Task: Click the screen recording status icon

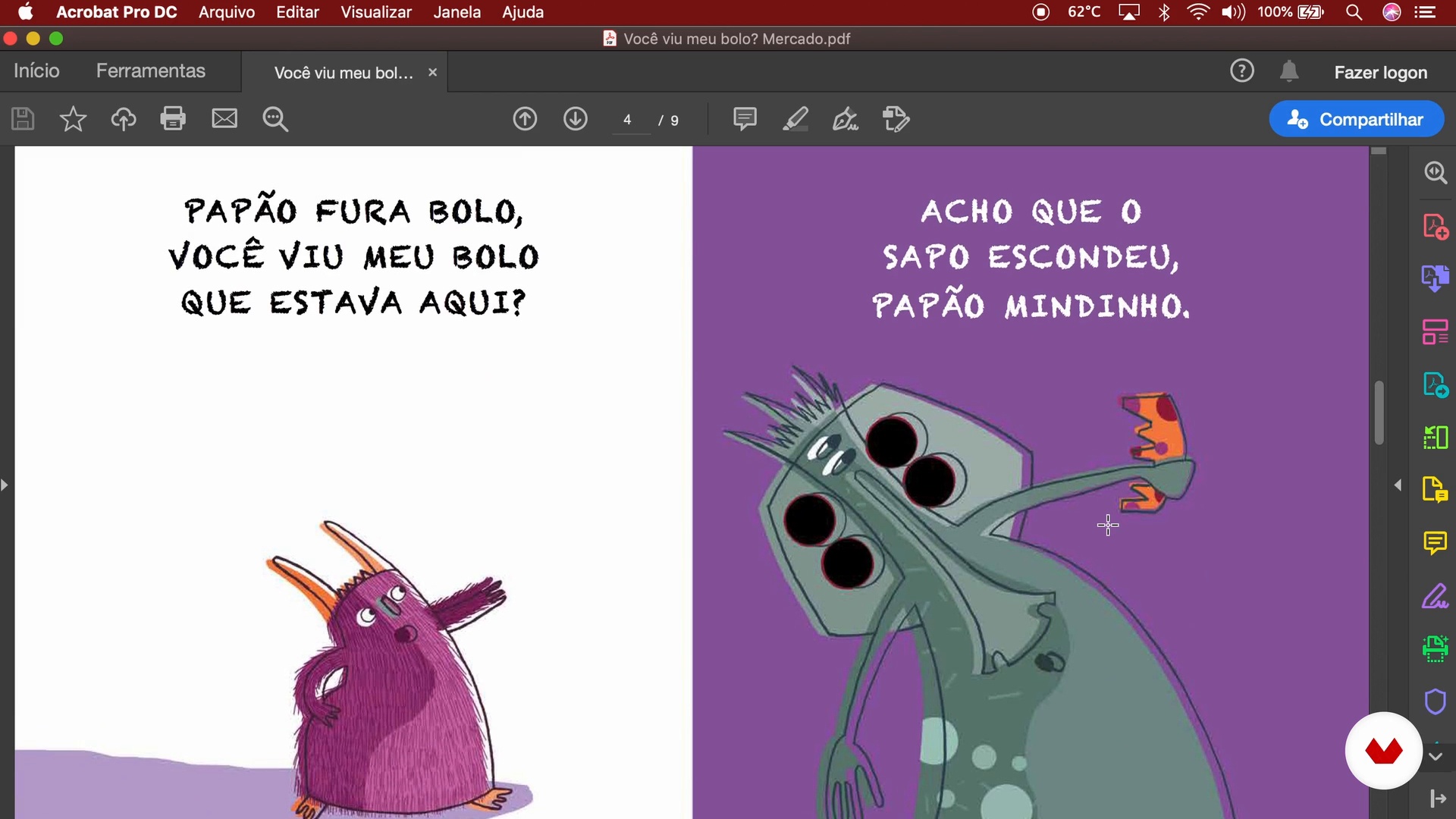Action: point(1041,12)
